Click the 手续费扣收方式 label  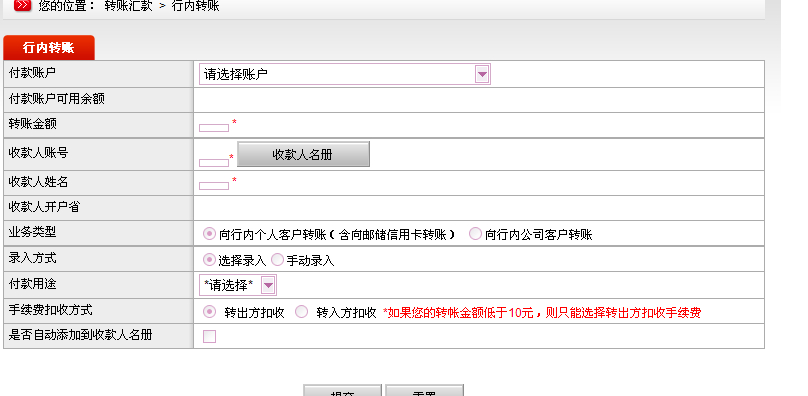click(x=50, y=310)
